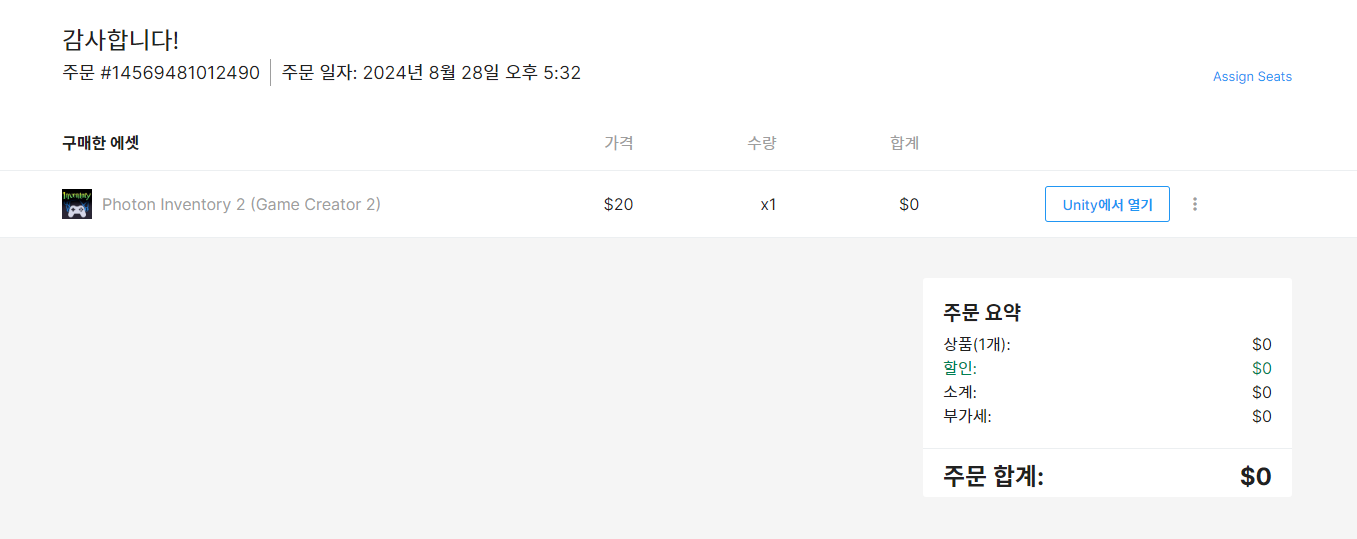Click the 감사합니다! heading
The image size is (1357, 539).
tap(120, 41)
